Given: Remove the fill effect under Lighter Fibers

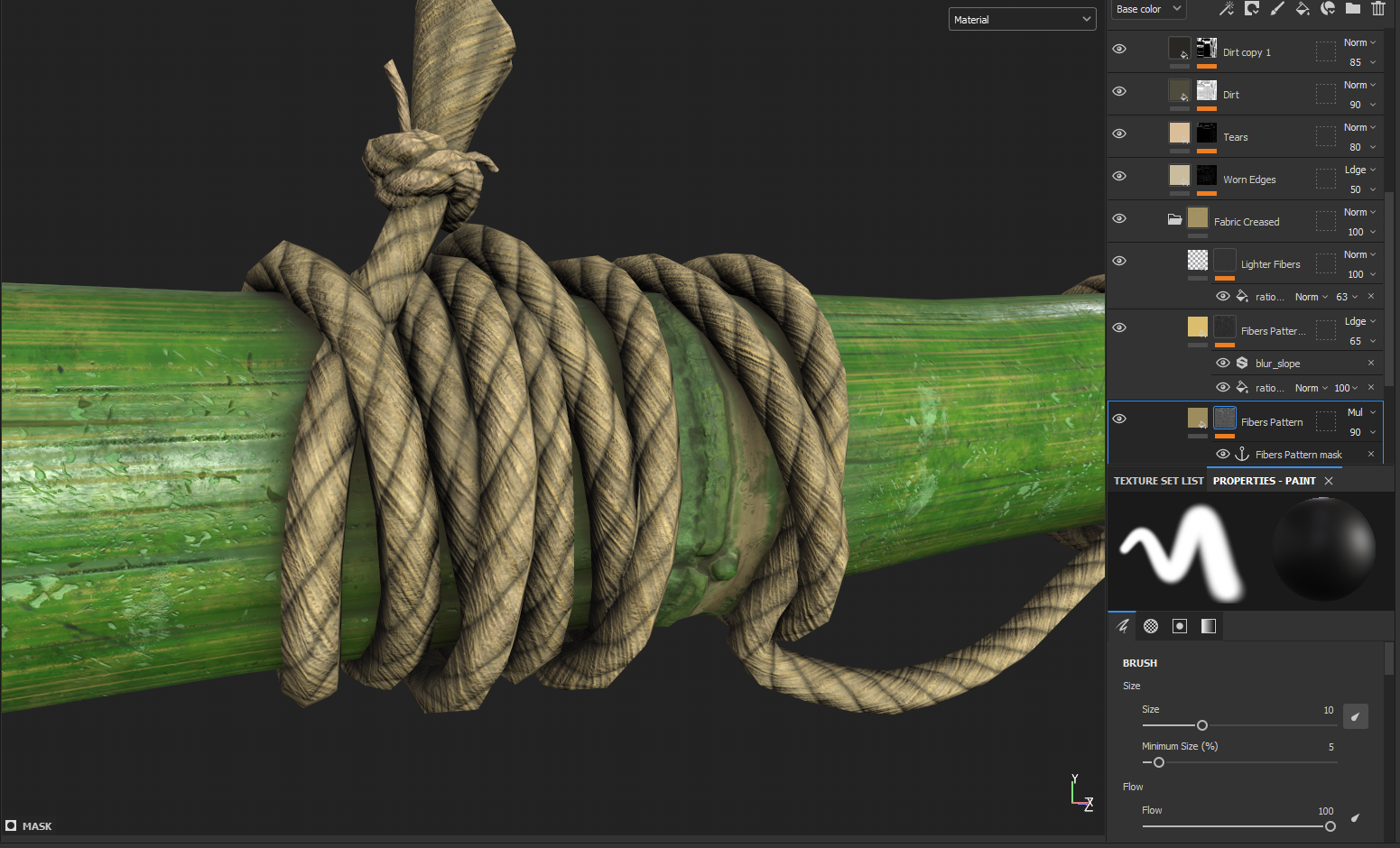Looking at the screenshot, I should (1371, 297).
